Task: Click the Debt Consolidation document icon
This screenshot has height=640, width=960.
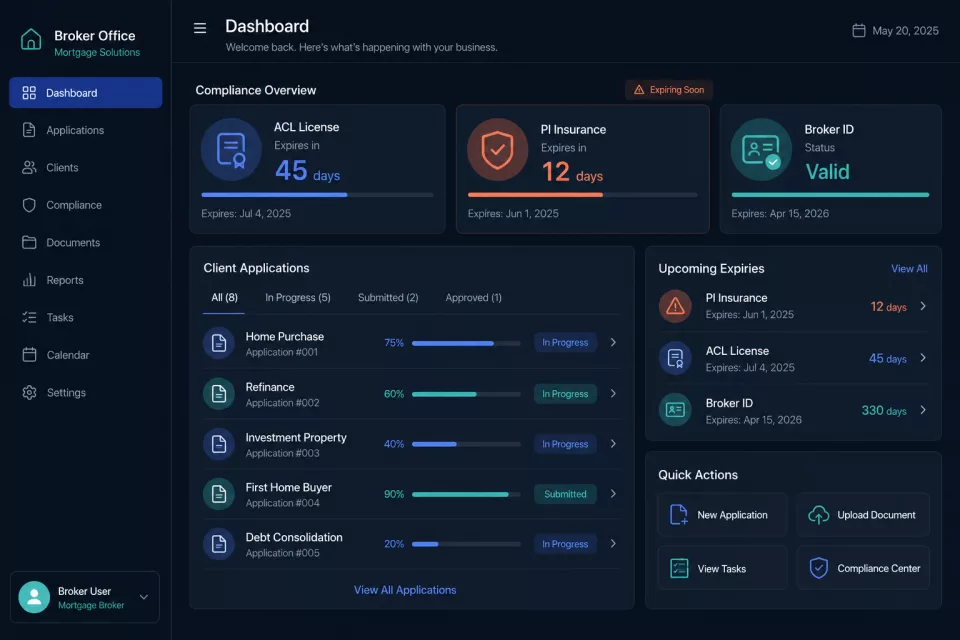Action: tap(219, 544)
